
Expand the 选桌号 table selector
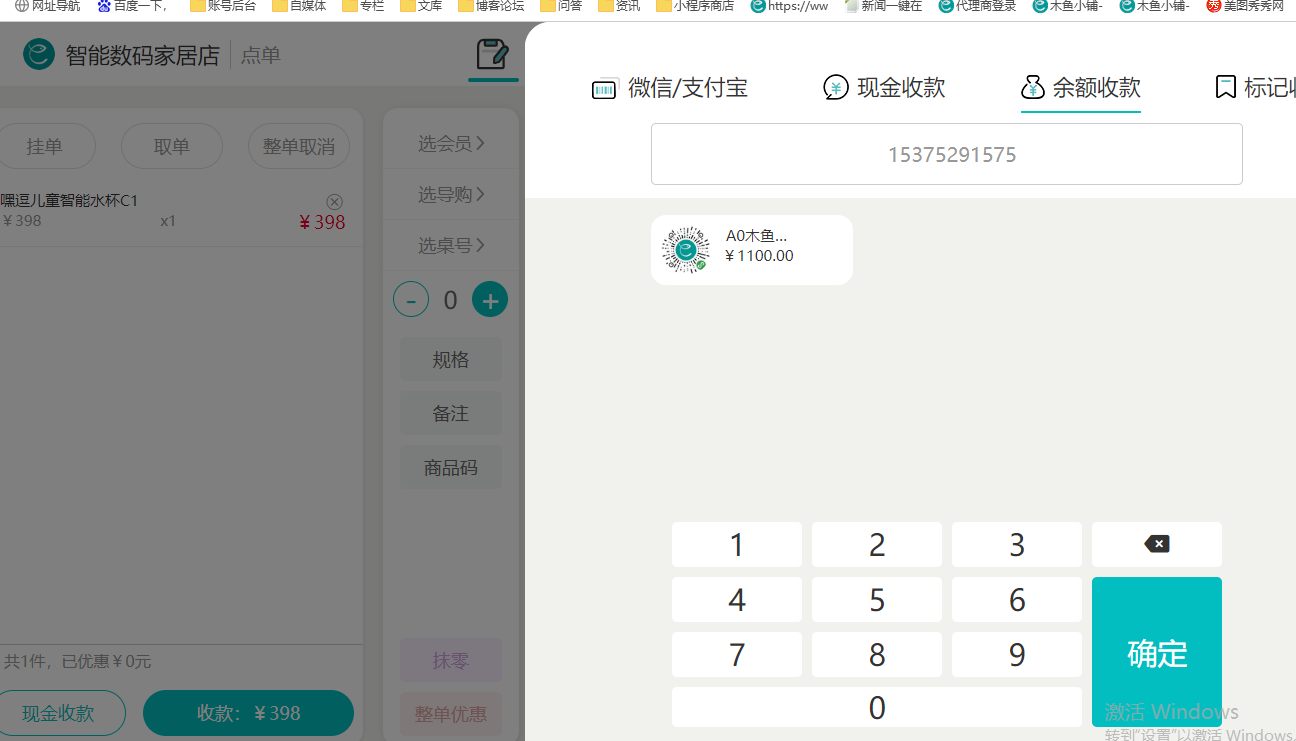pyautogui.click(x=451, y=245)
